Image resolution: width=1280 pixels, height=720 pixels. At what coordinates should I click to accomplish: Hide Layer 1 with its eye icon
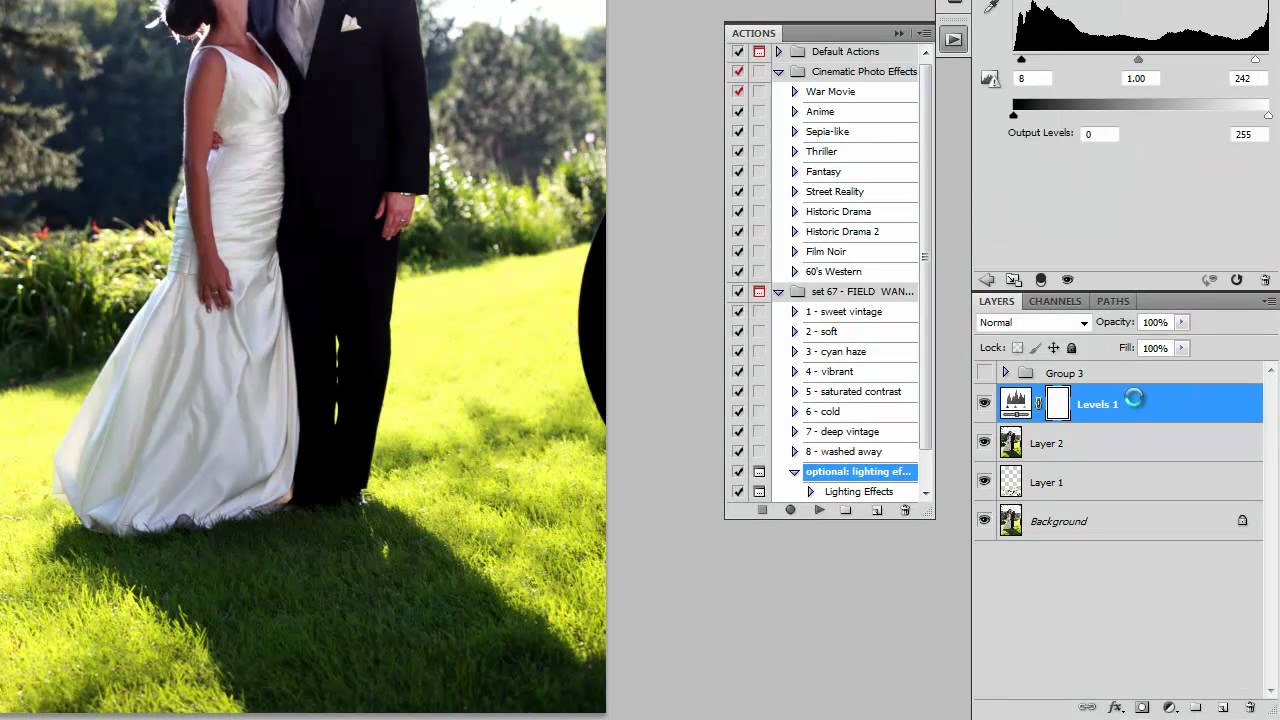985,481
